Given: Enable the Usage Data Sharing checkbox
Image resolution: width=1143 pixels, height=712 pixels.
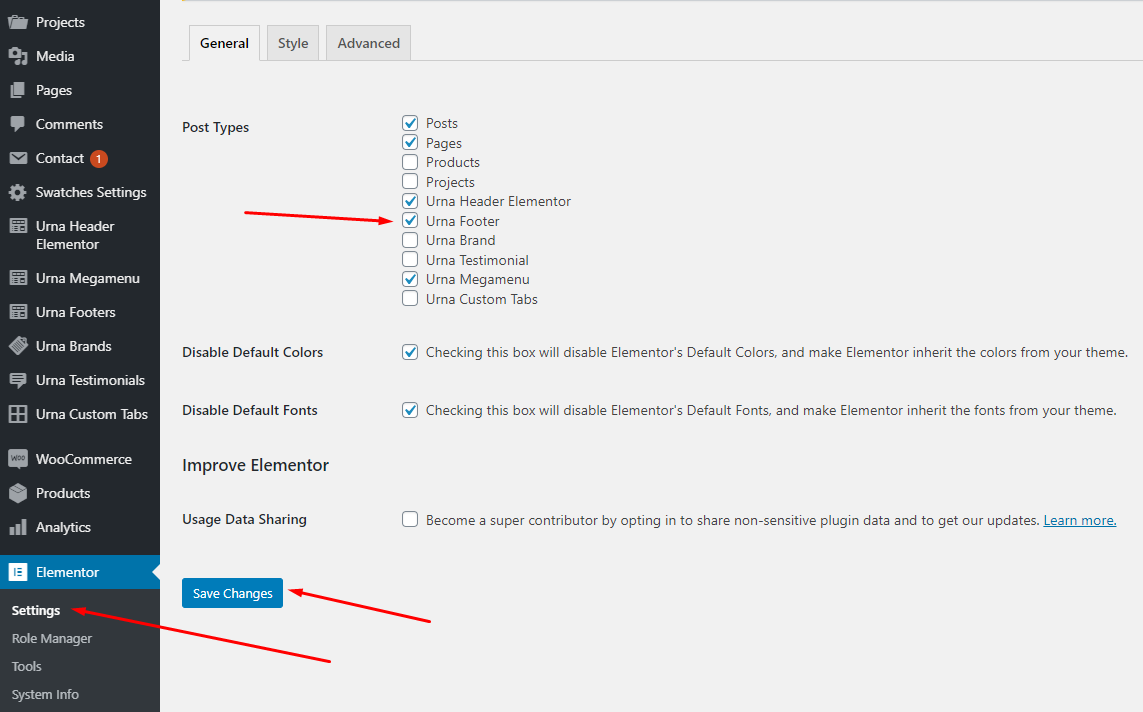Looking at the screenshot, I should (410, 519).
